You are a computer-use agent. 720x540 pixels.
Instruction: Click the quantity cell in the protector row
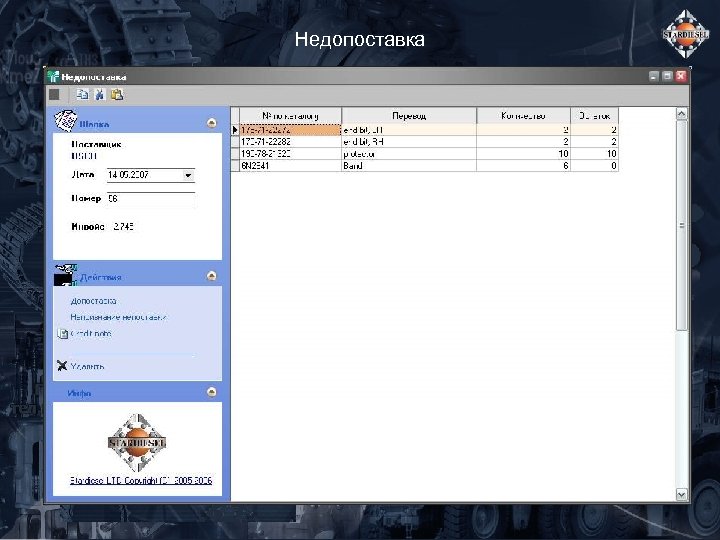coord(523,154)
